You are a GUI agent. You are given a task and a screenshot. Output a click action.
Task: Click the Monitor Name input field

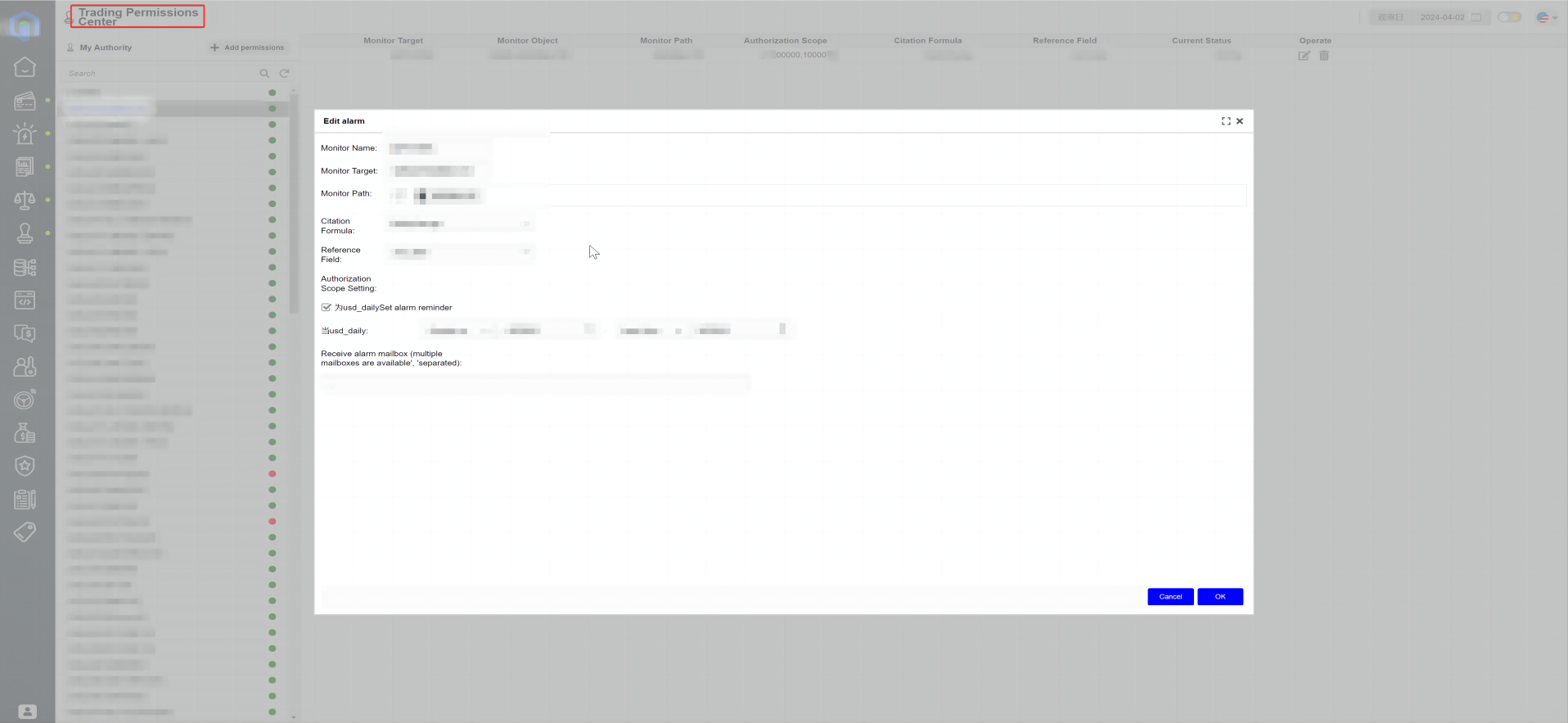(439, 148)
